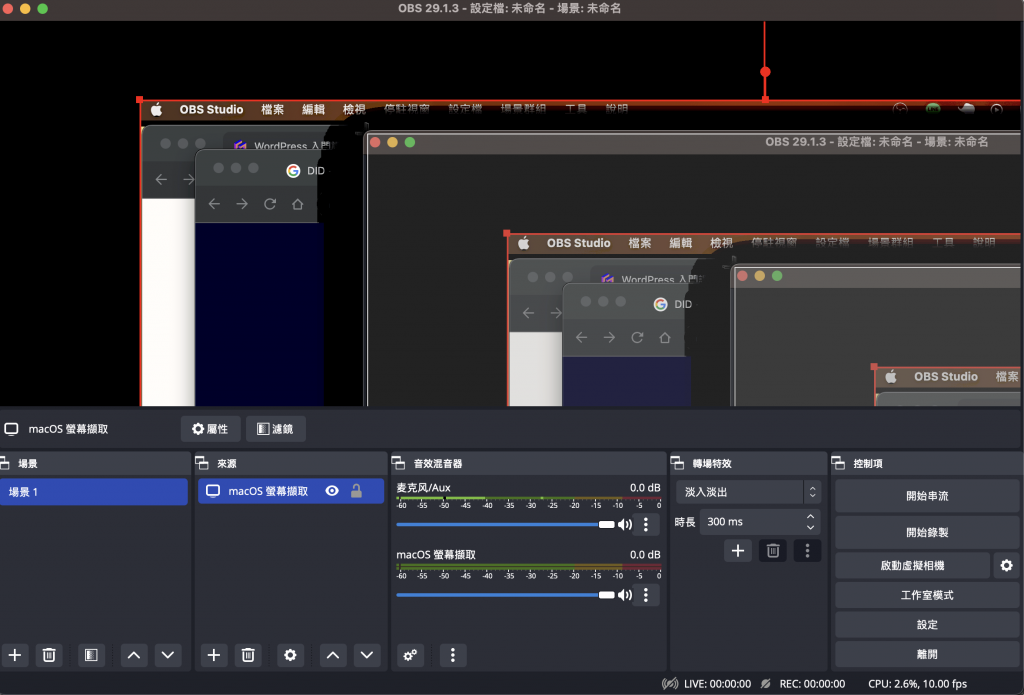Click the red rotation handle in preview
This screenshot has width=1024, height=695.
tap(765, 72)
